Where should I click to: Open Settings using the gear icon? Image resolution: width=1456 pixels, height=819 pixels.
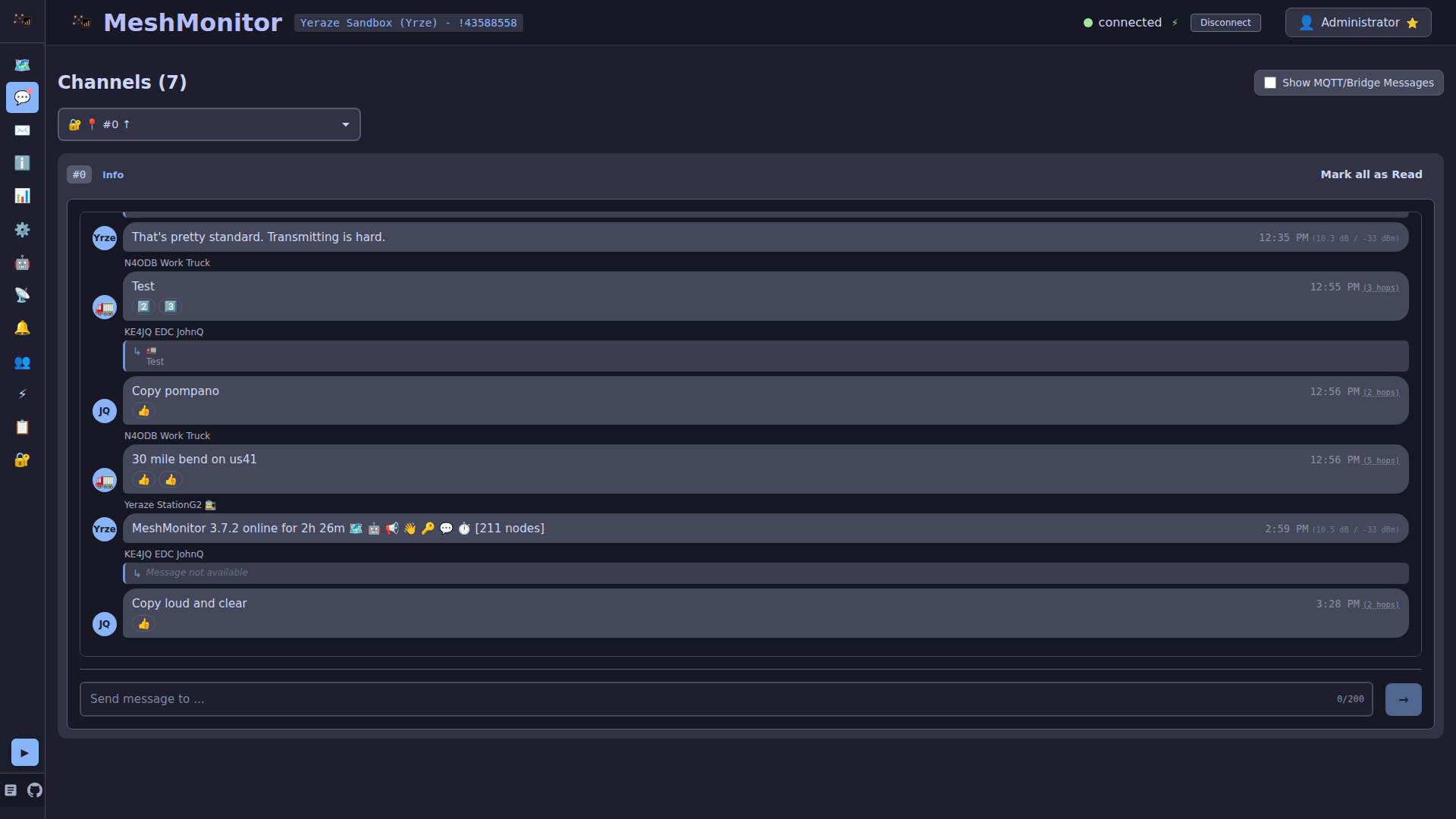22,230
